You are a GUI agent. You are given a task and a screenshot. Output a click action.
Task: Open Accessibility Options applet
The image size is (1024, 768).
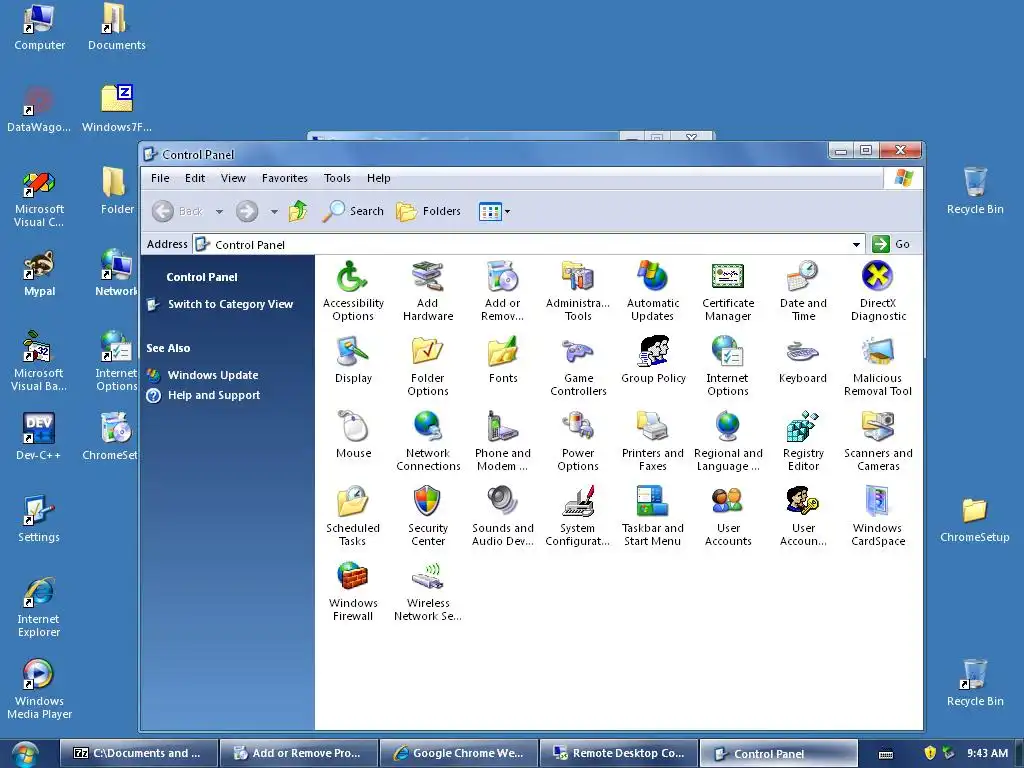(353, 291)
